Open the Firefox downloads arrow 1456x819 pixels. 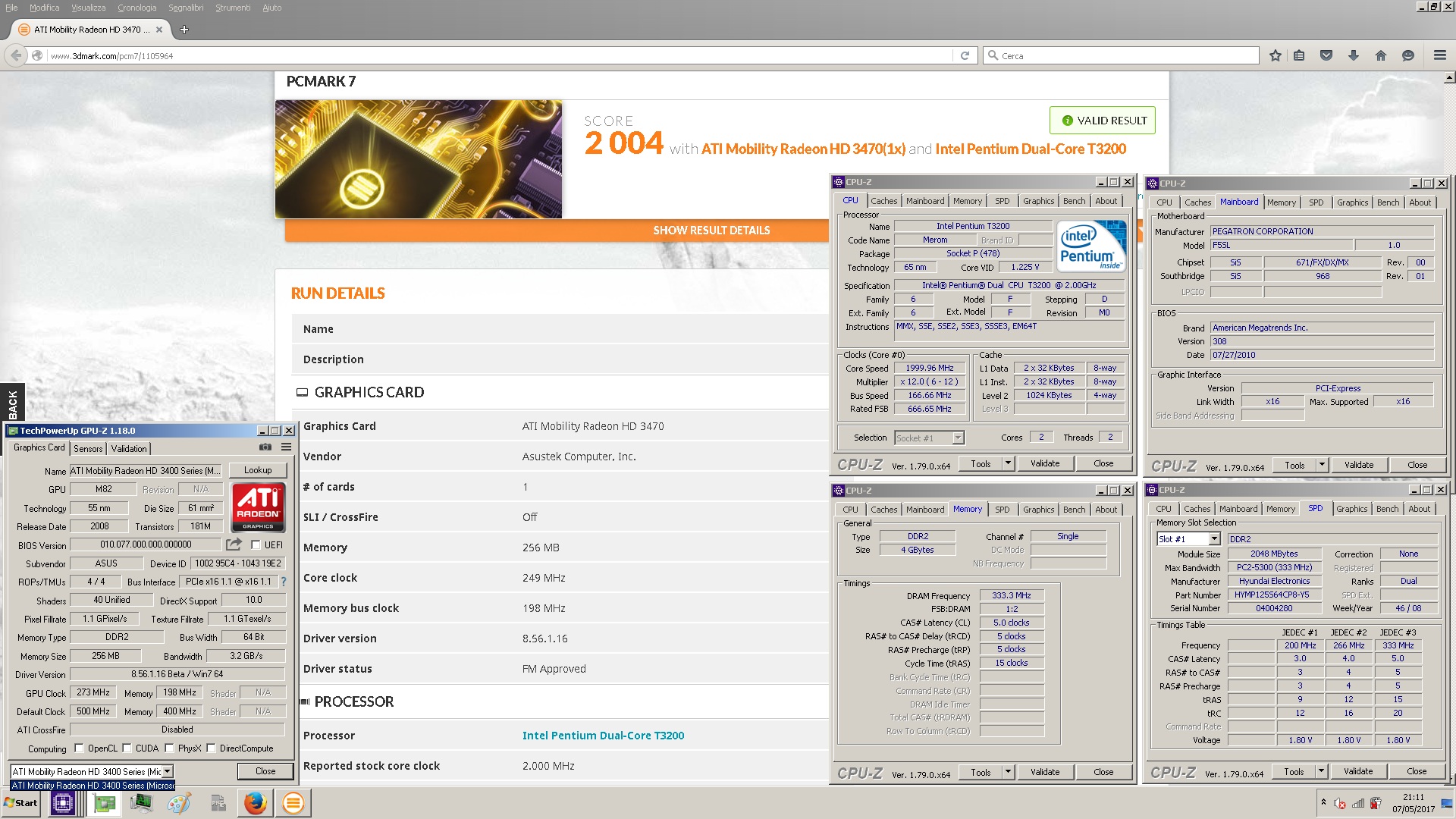(1354, 55)
